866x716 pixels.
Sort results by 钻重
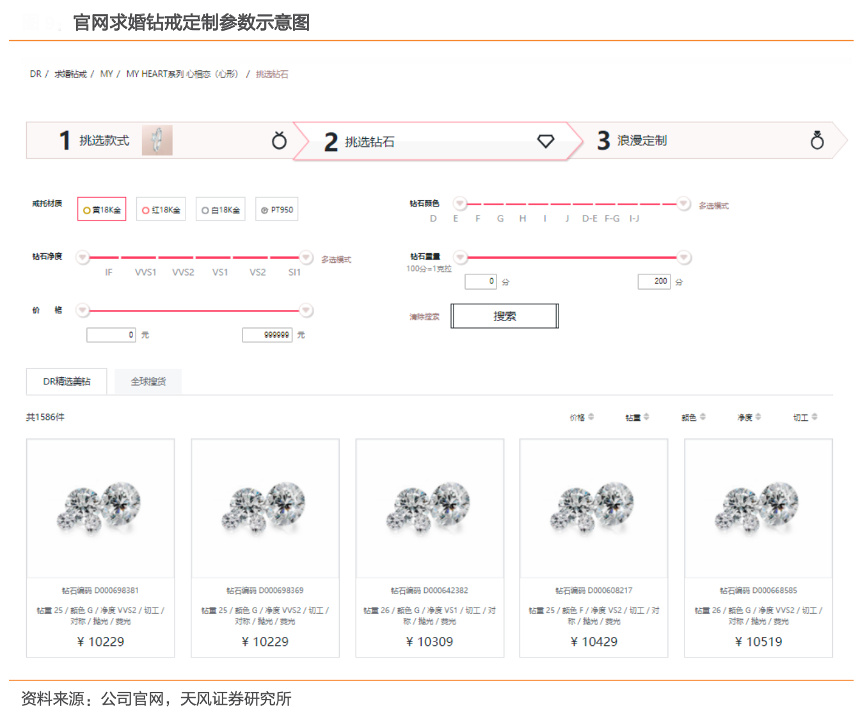pyautogui.click(x=638, y=417)
